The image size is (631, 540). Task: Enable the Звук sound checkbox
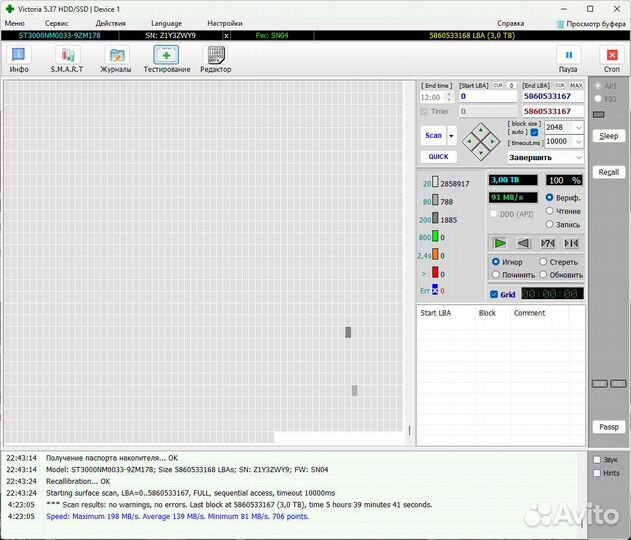click(597, 460)
